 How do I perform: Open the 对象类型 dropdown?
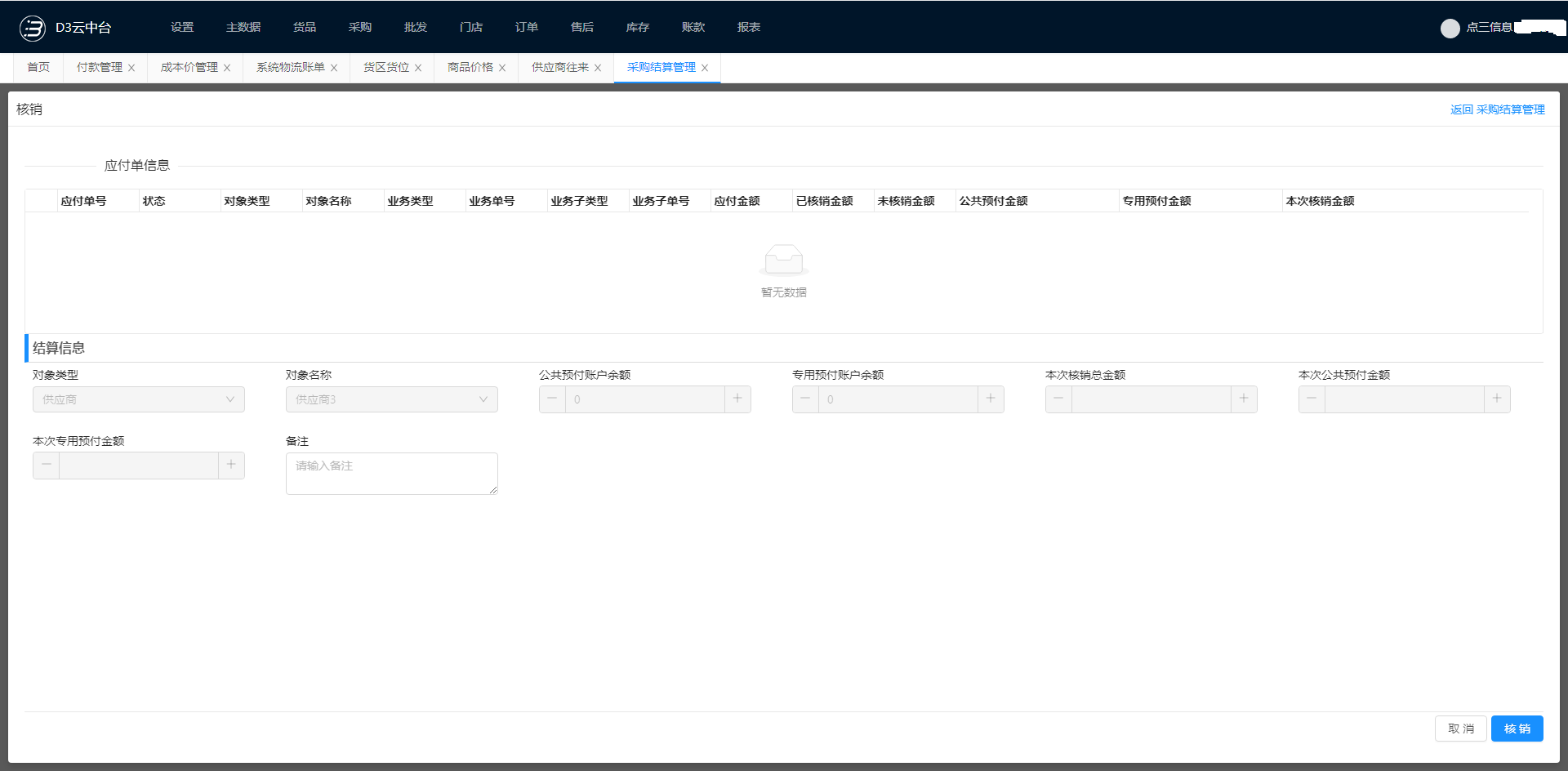139,399
